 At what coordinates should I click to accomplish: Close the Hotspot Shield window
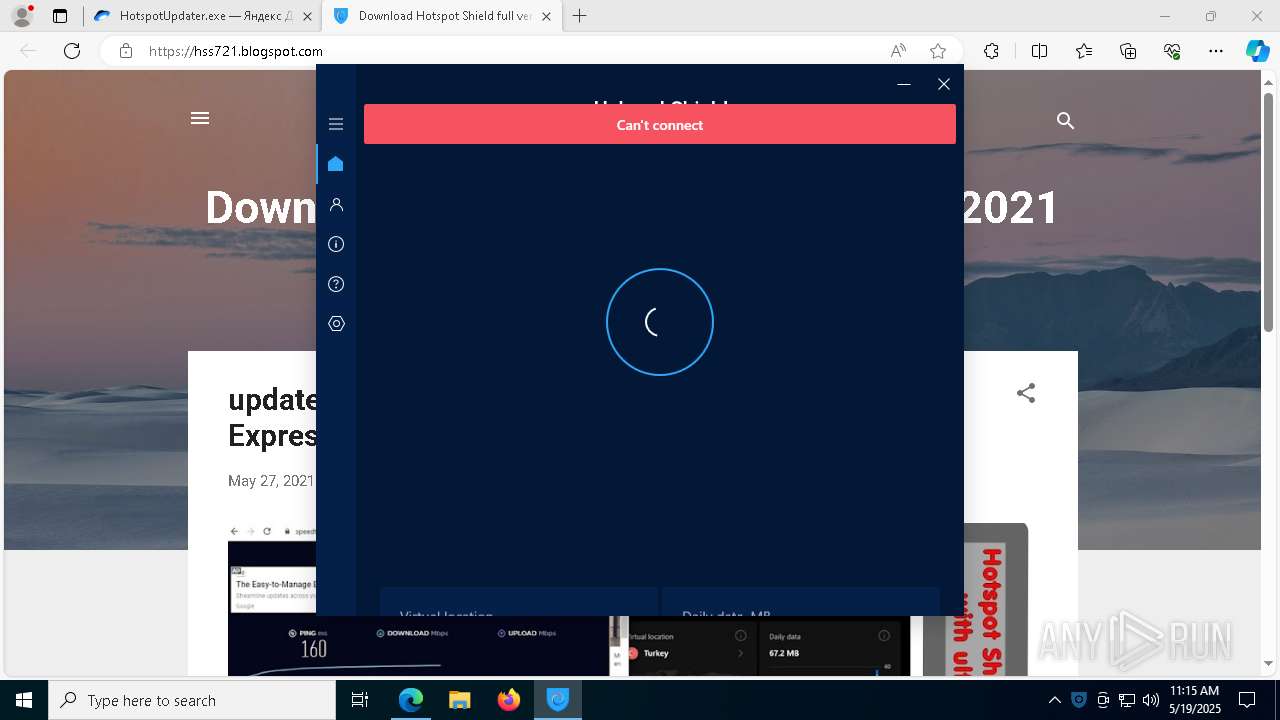[x=943, y=84]
